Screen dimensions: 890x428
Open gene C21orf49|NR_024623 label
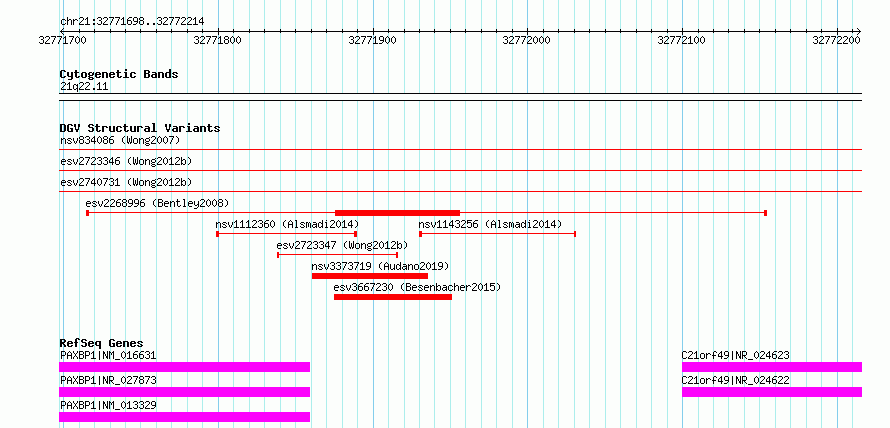[x=736, y=356]
